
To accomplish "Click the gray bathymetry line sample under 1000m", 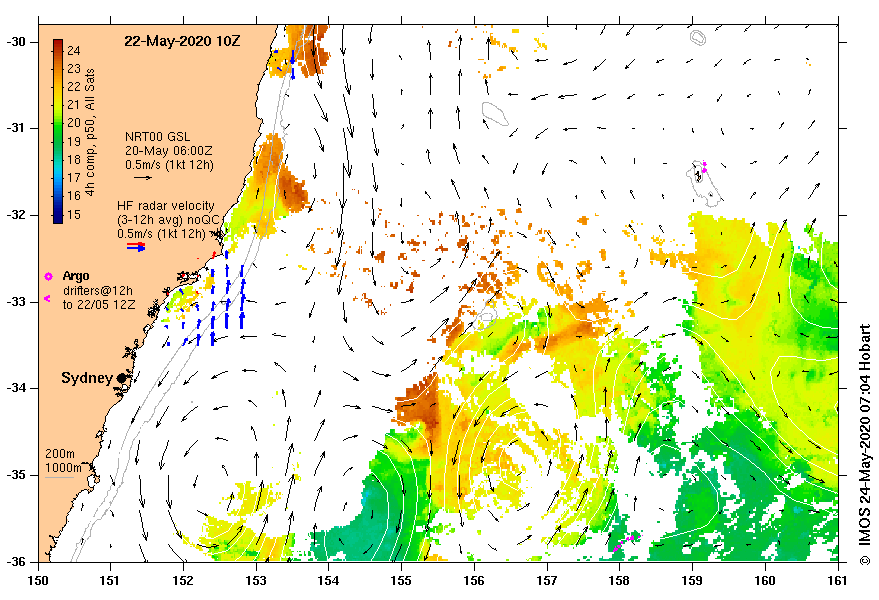I will pyautogui.click(x=59, y=478).
